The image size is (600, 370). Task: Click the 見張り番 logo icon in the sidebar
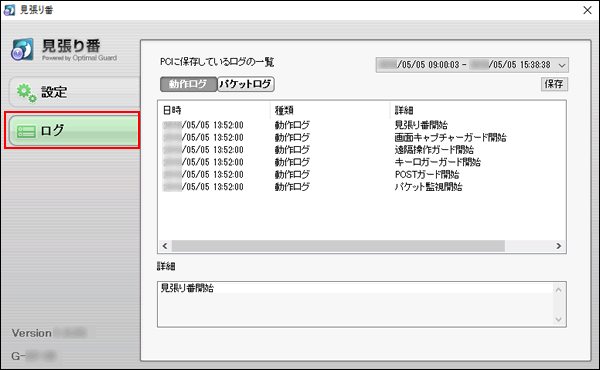coord(22,50)
